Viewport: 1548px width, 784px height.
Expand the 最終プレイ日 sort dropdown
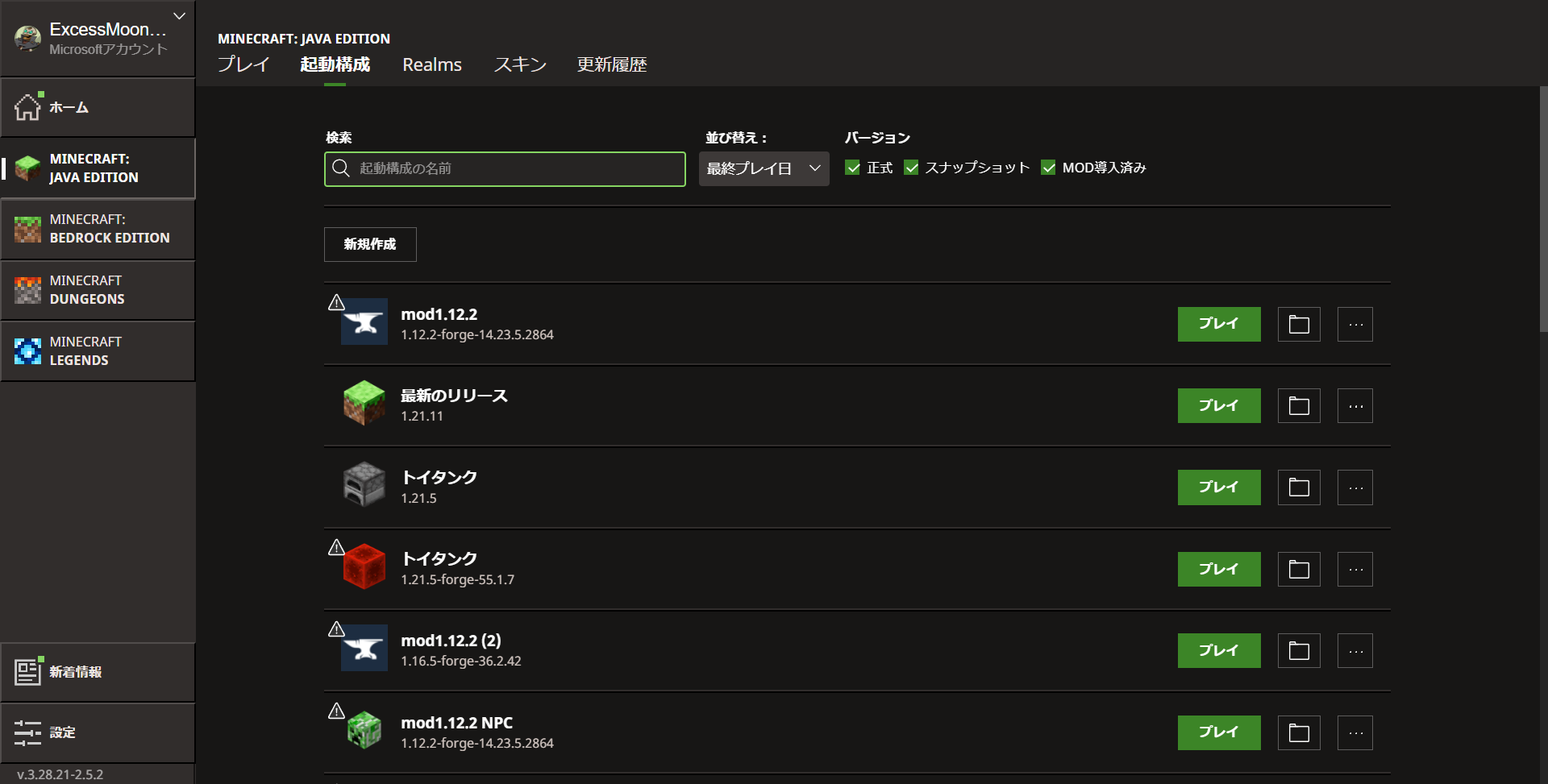click(x=763, y=169)
